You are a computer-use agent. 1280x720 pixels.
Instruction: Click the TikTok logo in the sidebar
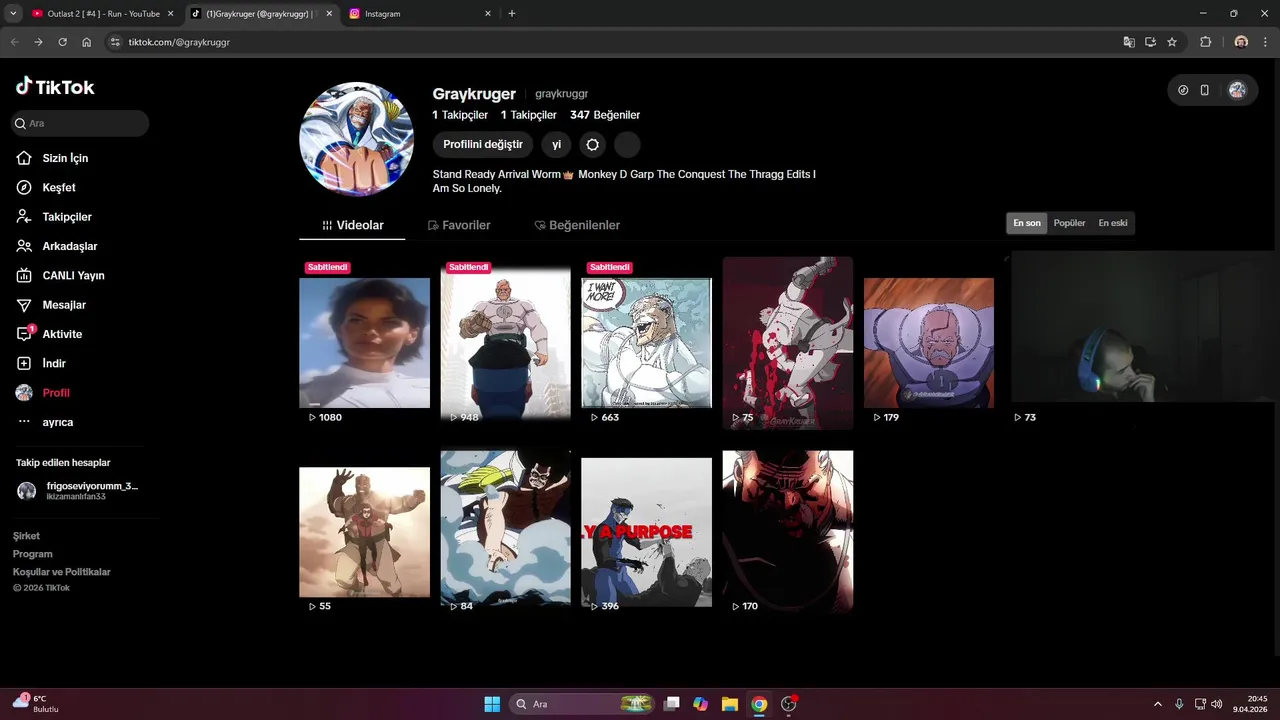pyautogui.click(x=55, y=87)
